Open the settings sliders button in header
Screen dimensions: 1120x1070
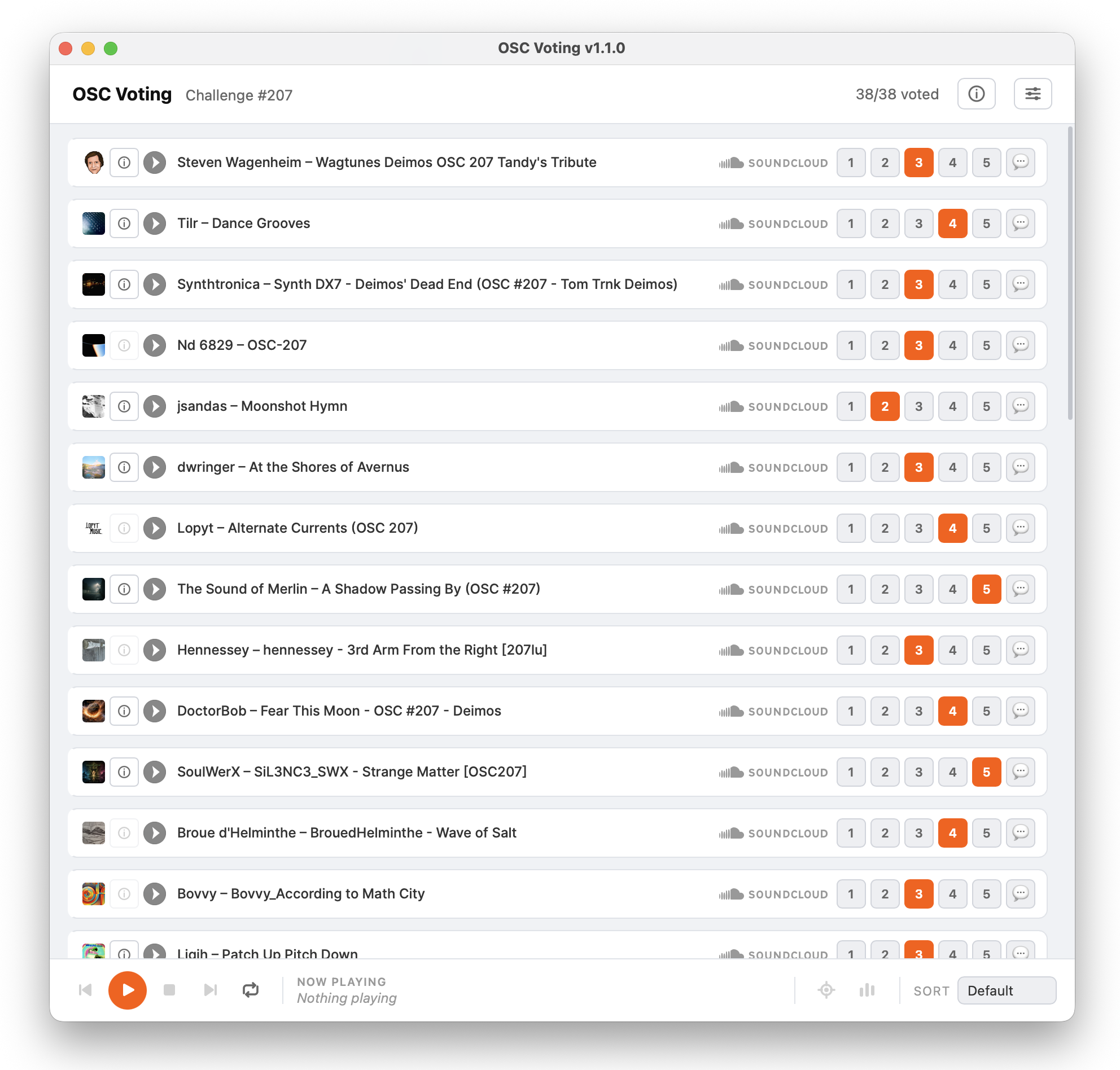pyautogui.click(x=1032, y=94)
